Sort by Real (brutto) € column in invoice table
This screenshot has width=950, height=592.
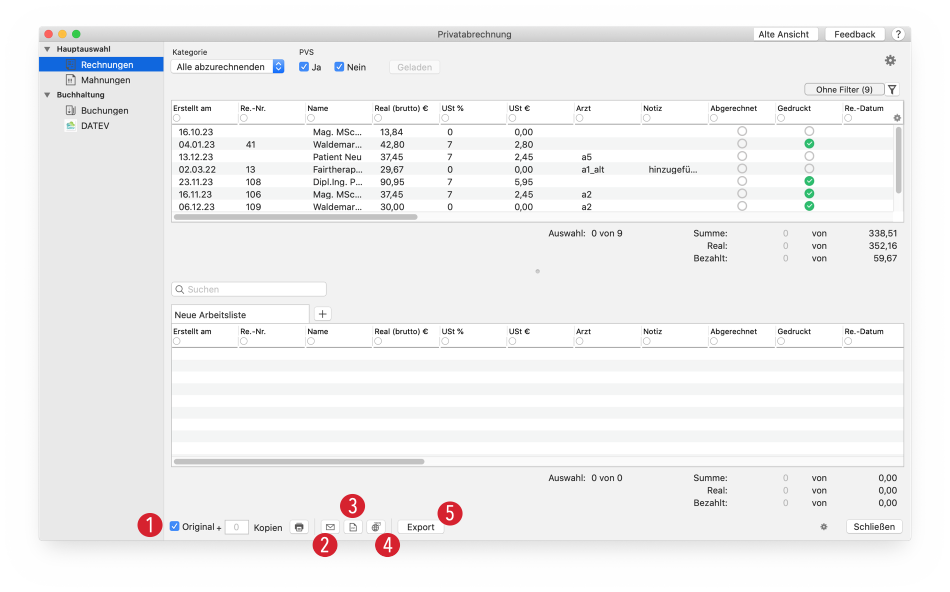point(400,108)
